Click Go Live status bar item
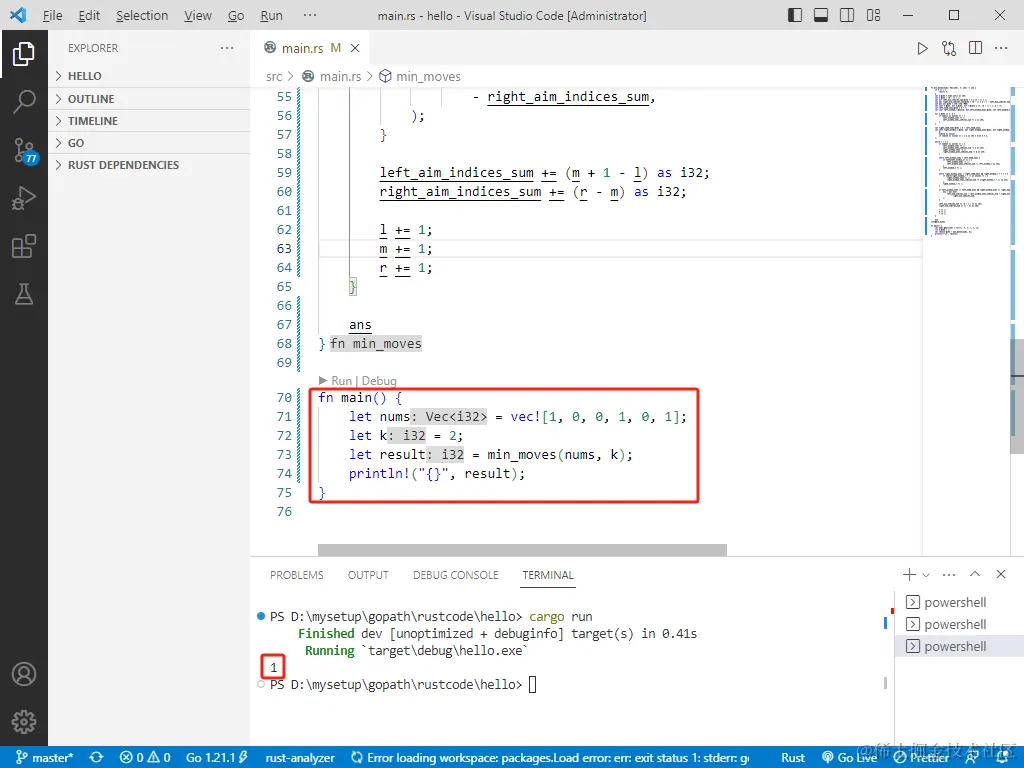 coord(850,758)
